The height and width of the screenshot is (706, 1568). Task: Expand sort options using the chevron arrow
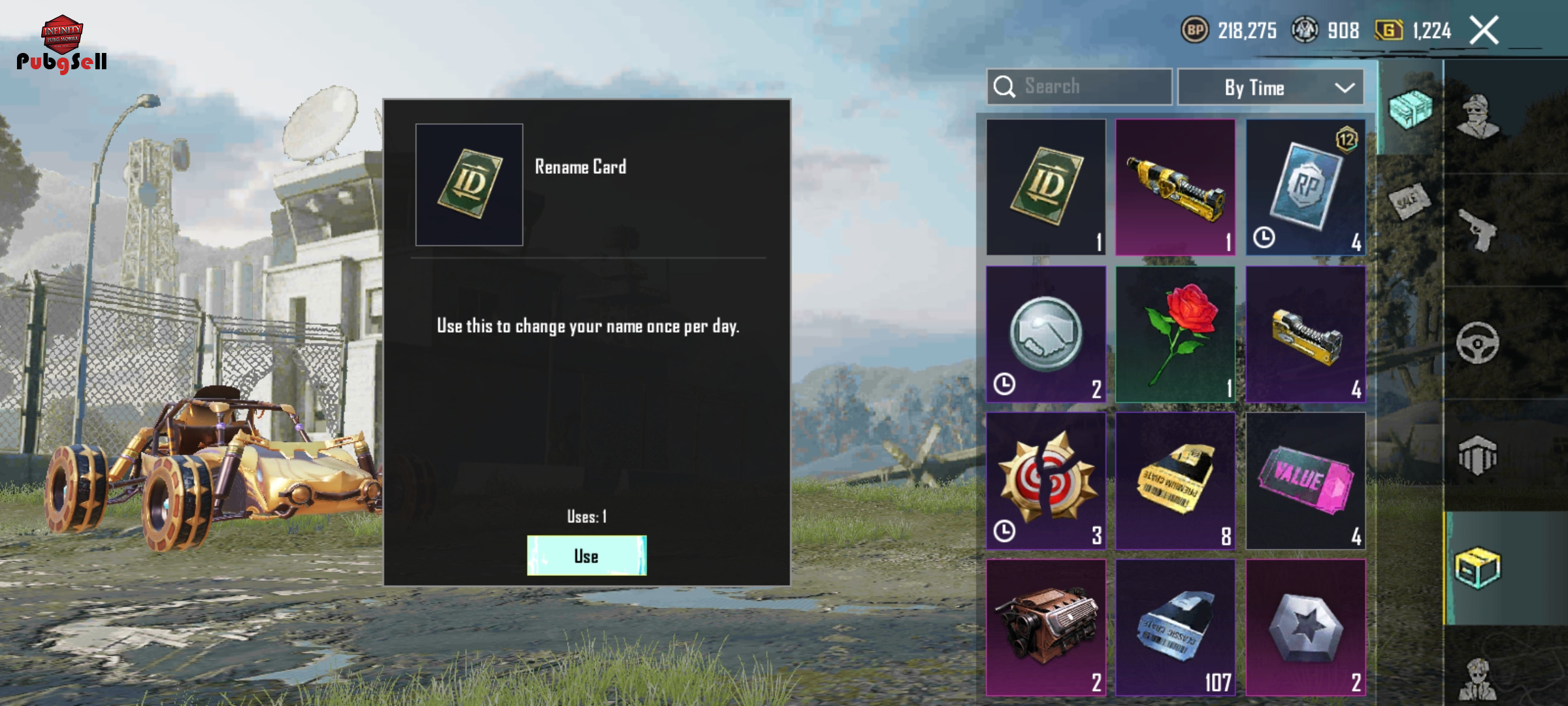[1345, 88]
